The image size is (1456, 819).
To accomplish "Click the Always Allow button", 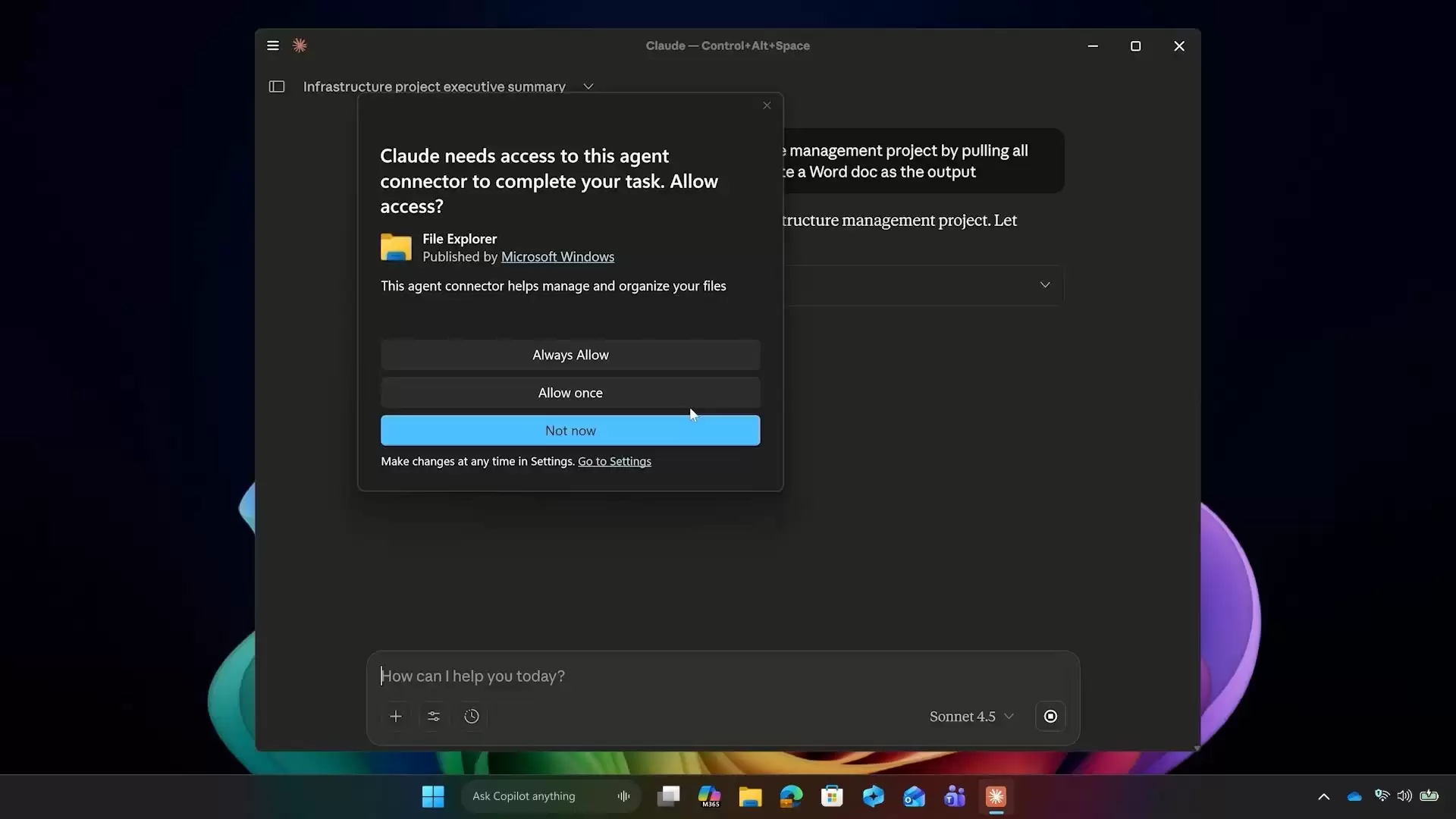I will coord(570,354).
